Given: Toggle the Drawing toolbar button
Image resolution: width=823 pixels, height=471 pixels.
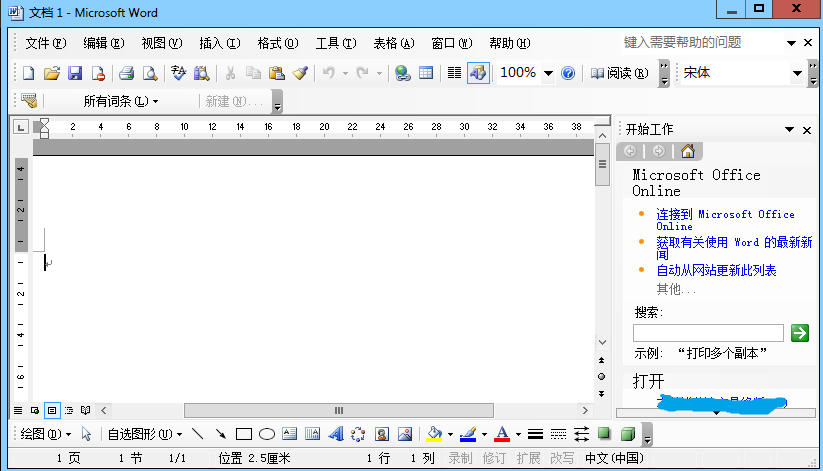Looking at the screenshot, I should 477,73.
